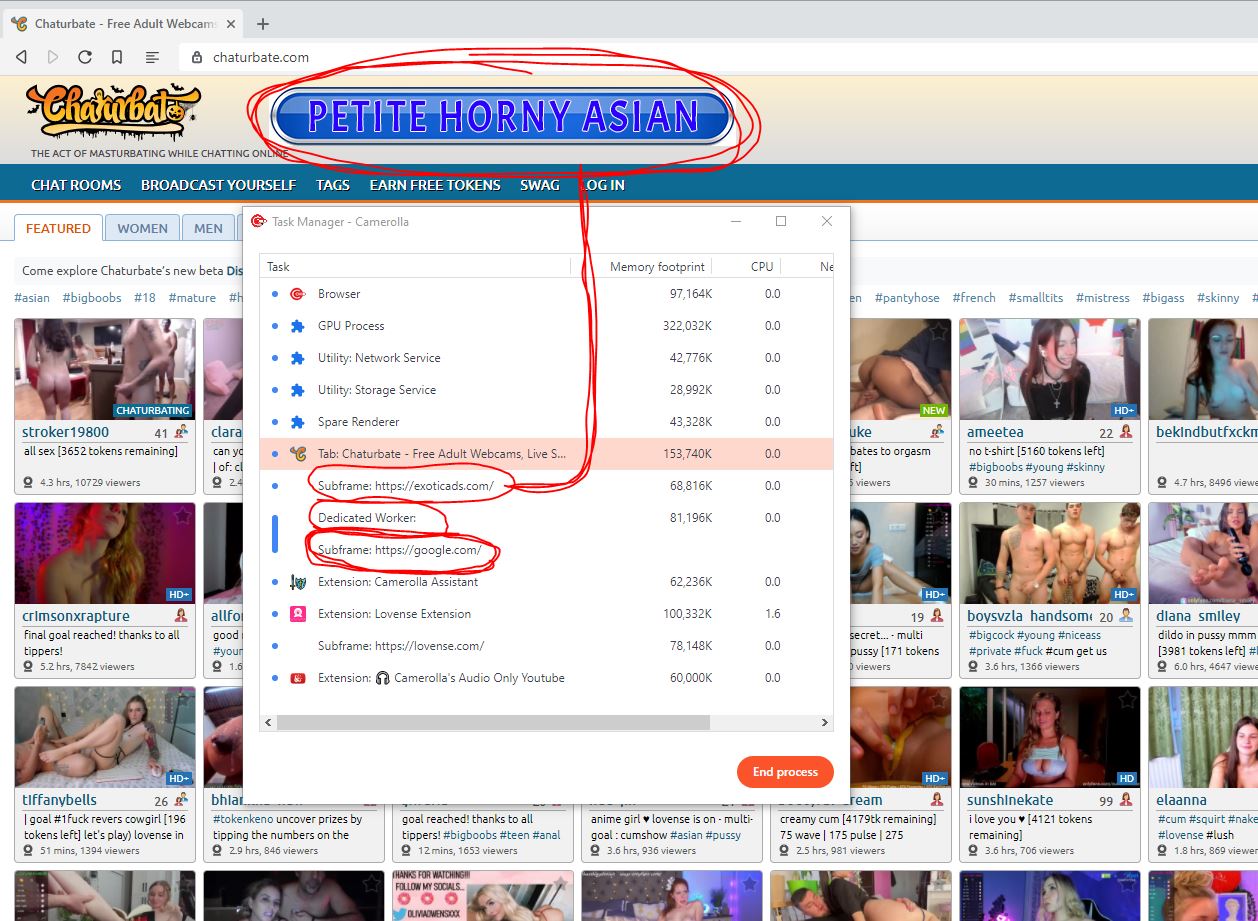Image resolution: width=1258 pixels, height=921 pixels.
Task: Bookmark this page with the bookmark icon
Action: [117, 57]
